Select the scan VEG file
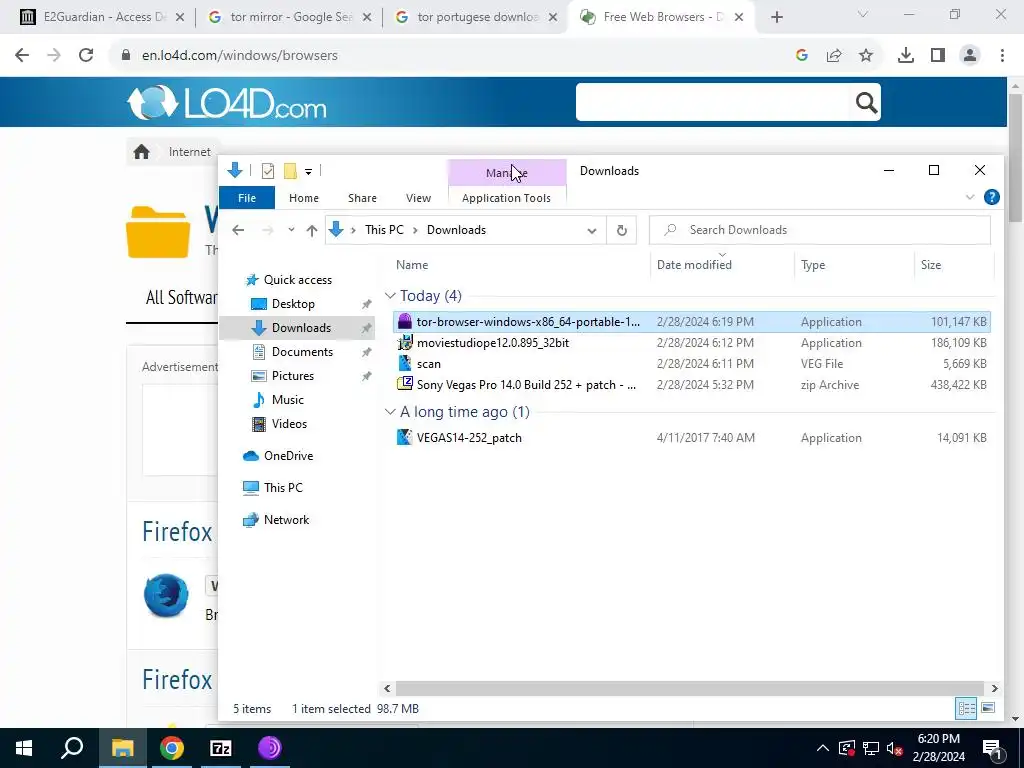 click(692, 364)
